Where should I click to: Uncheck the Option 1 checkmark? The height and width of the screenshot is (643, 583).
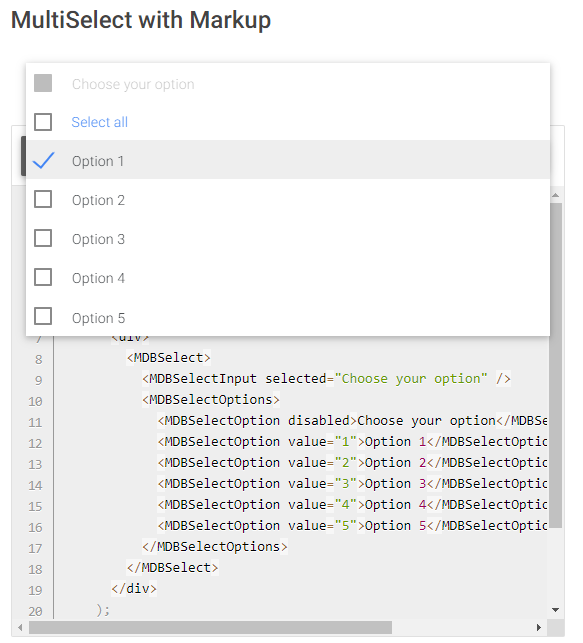43,160
